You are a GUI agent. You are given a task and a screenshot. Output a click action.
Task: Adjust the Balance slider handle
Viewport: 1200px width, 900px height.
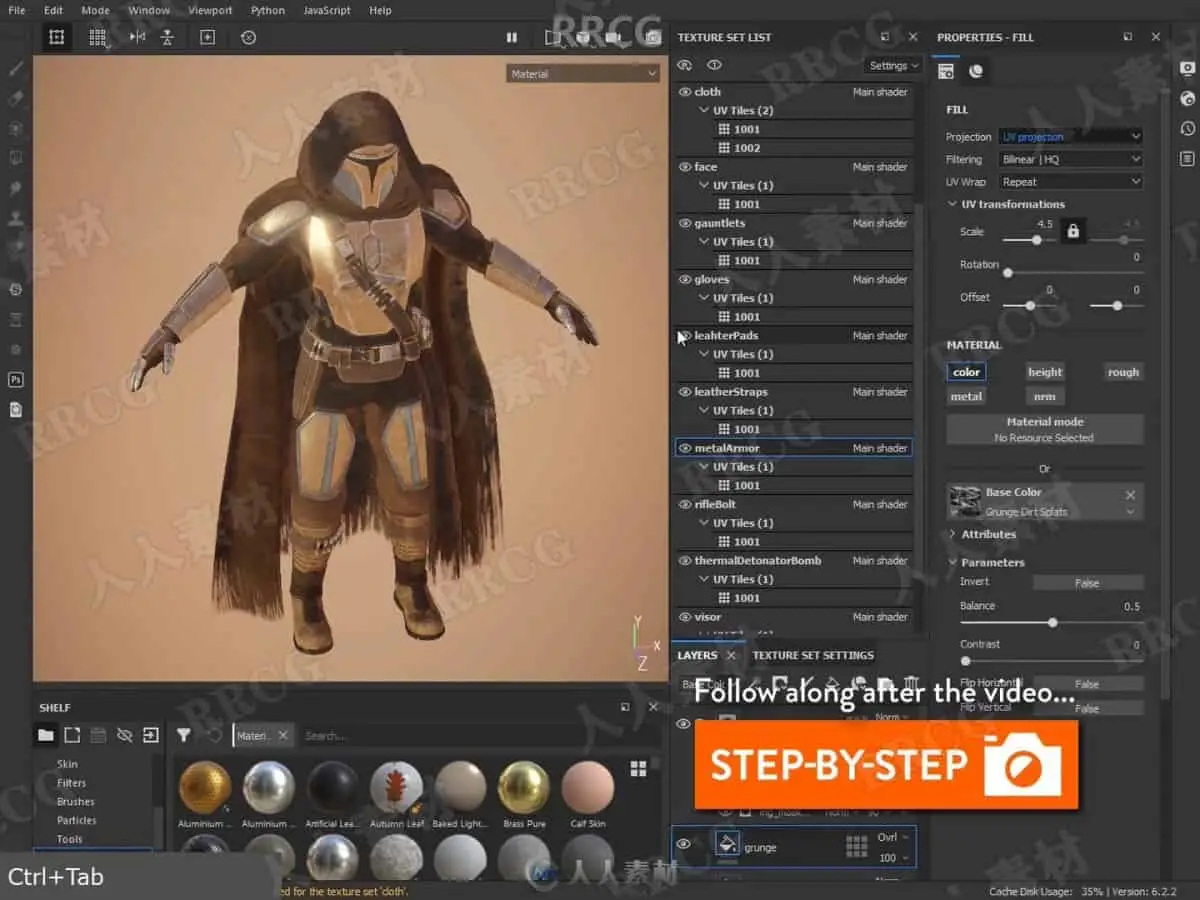coord(1053,622)
